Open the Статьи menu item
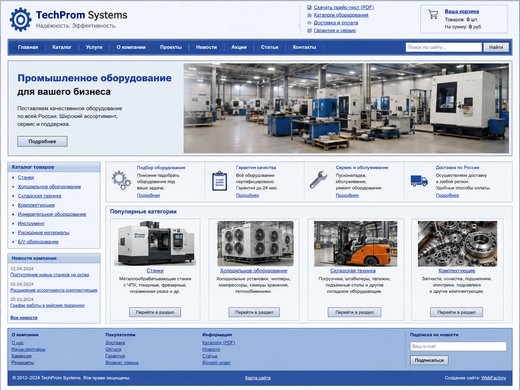Screen dimensions: 520x390 pos(270,47)
